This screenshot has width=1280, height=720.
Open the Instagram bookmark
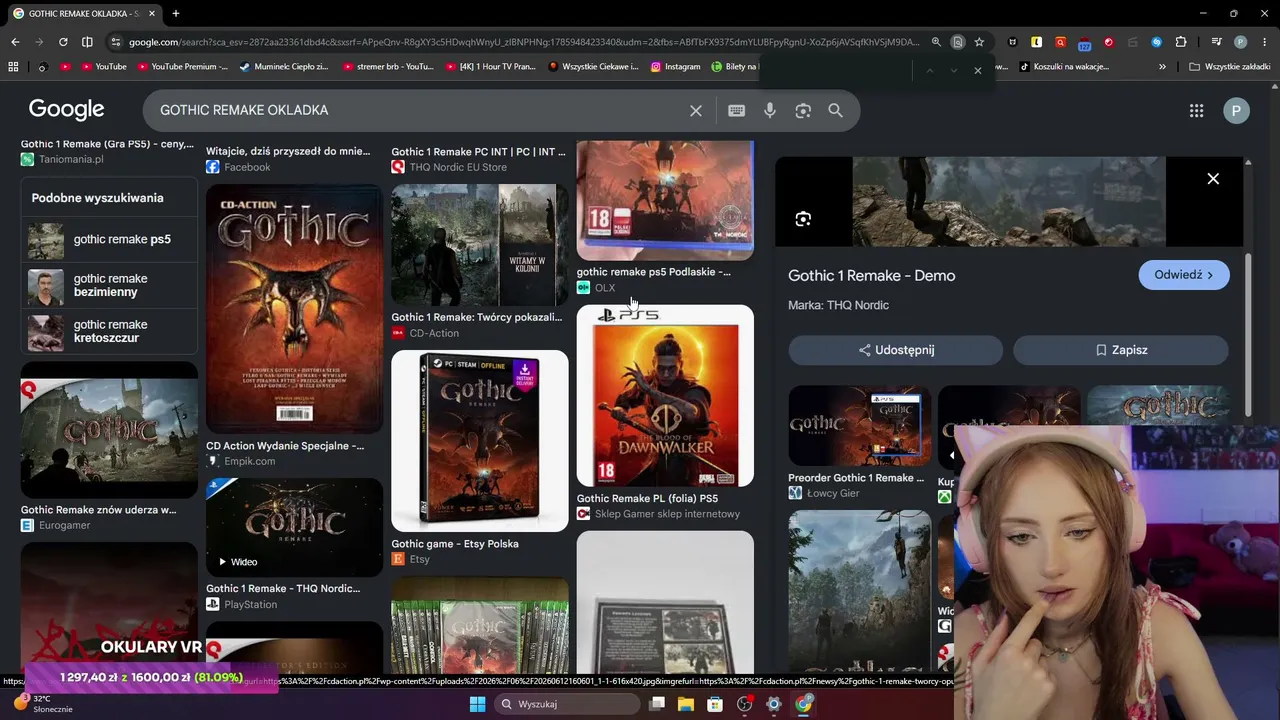point(675,67)
